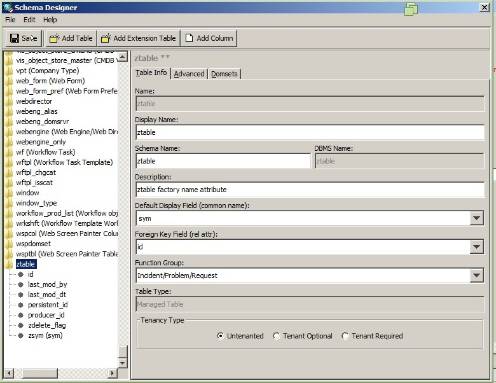Select the Tenant Required radio button
This screenshot has width=496, height=383.
pos(345,336)
